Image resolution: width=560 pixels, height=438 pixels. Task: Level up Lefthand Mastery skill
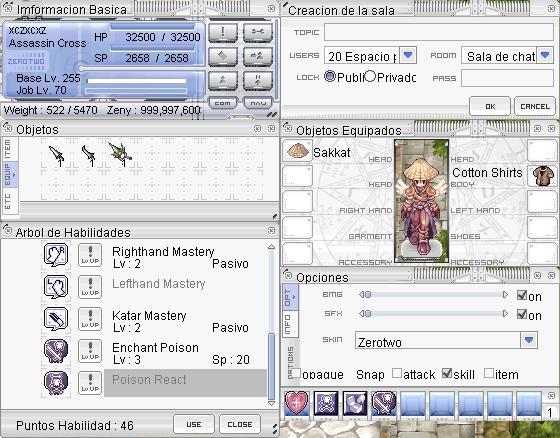[90, 287]
